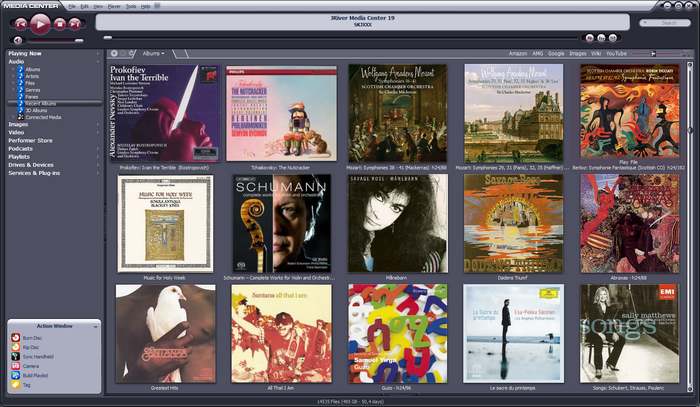This screenshot has width=700, height=407.
Task: Select the Recent Albums music note icon
Action: coord(20,103)
